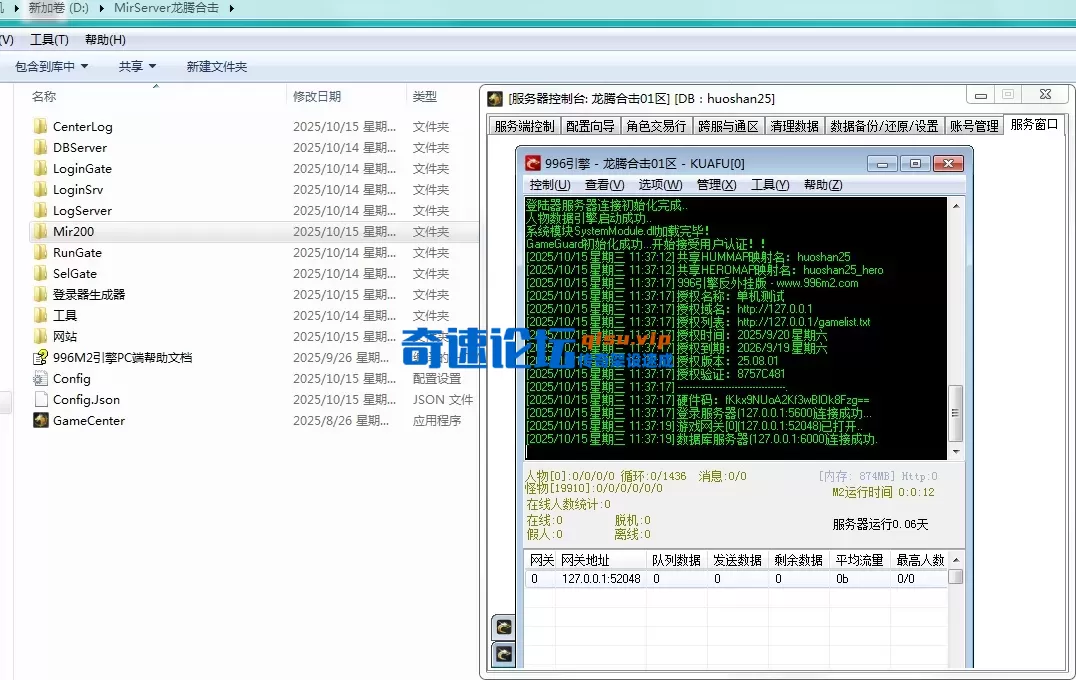Click the 服务器控制台 window title bar icon
The width and height of the screenshot is (1076, 680).
tap(495, 98)
